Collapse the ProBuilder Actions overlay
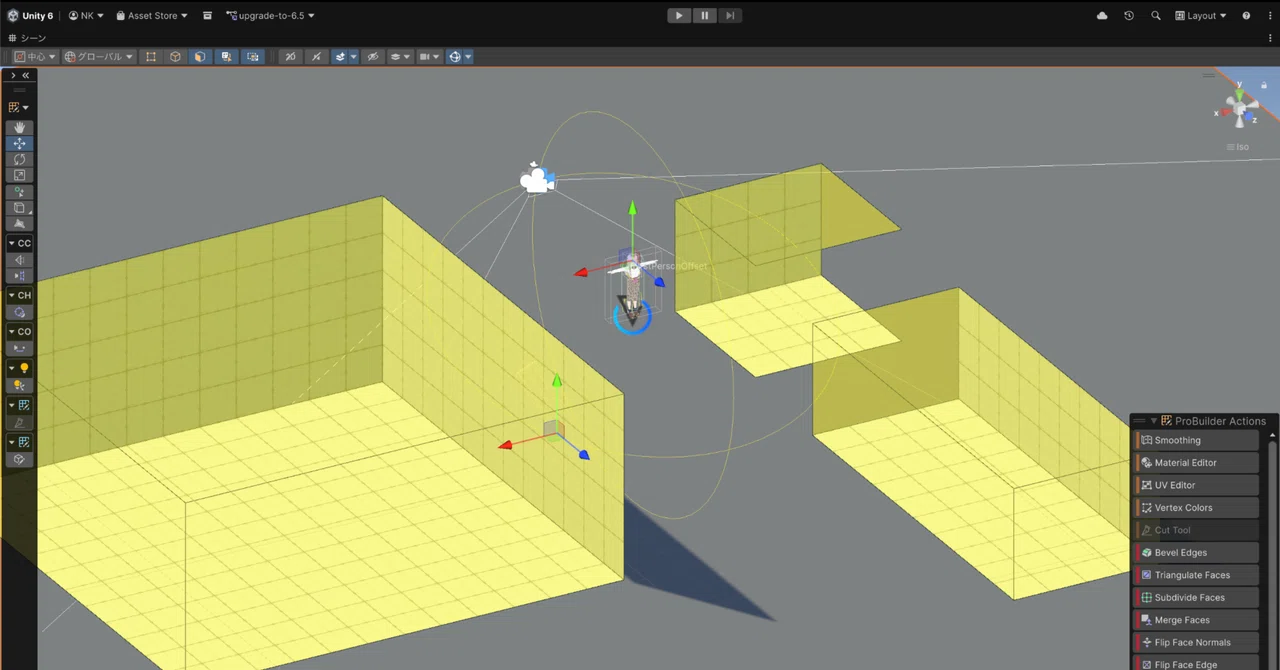This screenshot has height=670, width=1280. [1153, 421]
